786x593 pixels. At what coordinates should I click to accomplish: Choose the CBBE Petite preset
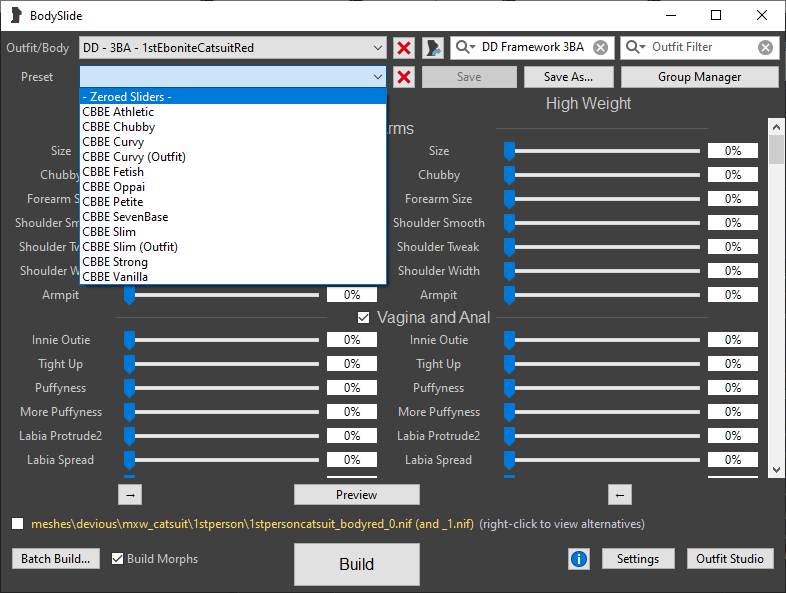click(x=233, y=202)
